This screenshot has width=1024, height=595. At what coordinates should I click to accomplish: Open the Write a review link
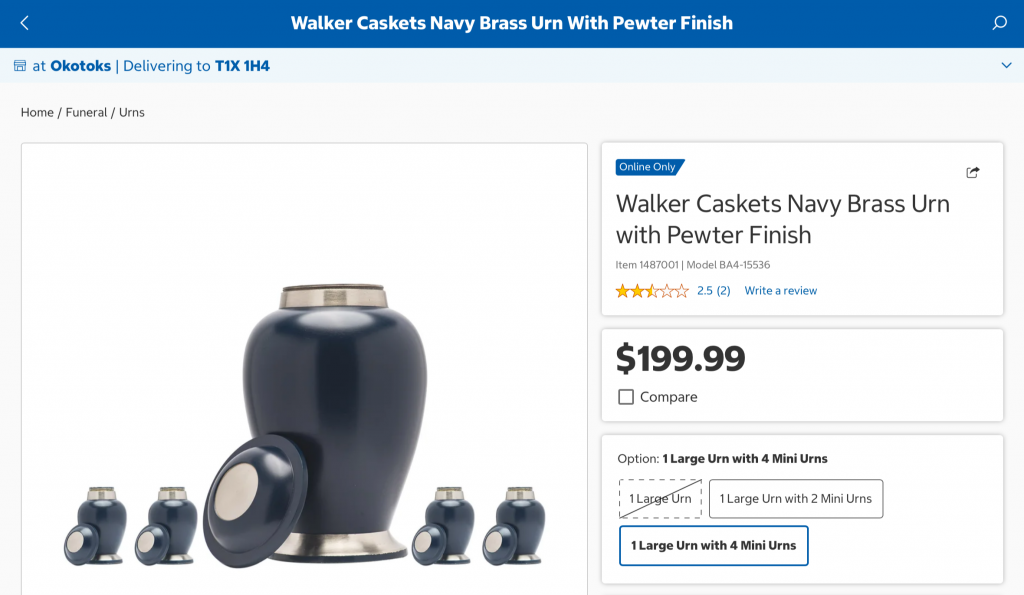(780, 291)
